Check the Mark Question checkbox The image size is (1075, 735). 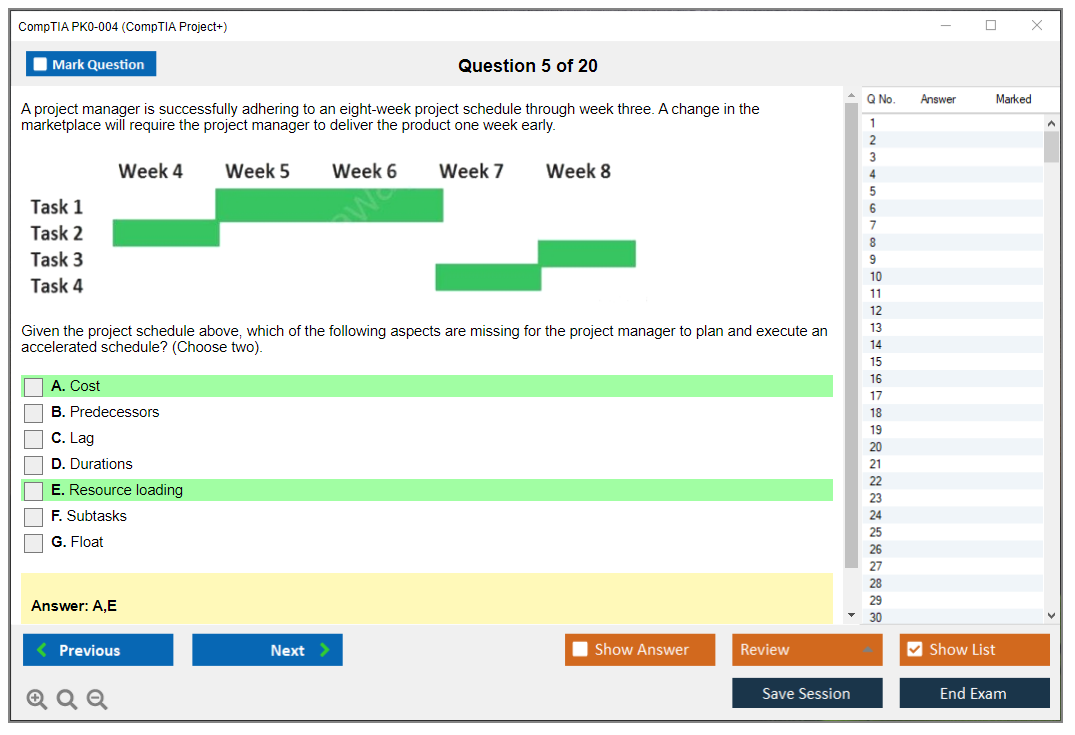click(x=41, y=64)
